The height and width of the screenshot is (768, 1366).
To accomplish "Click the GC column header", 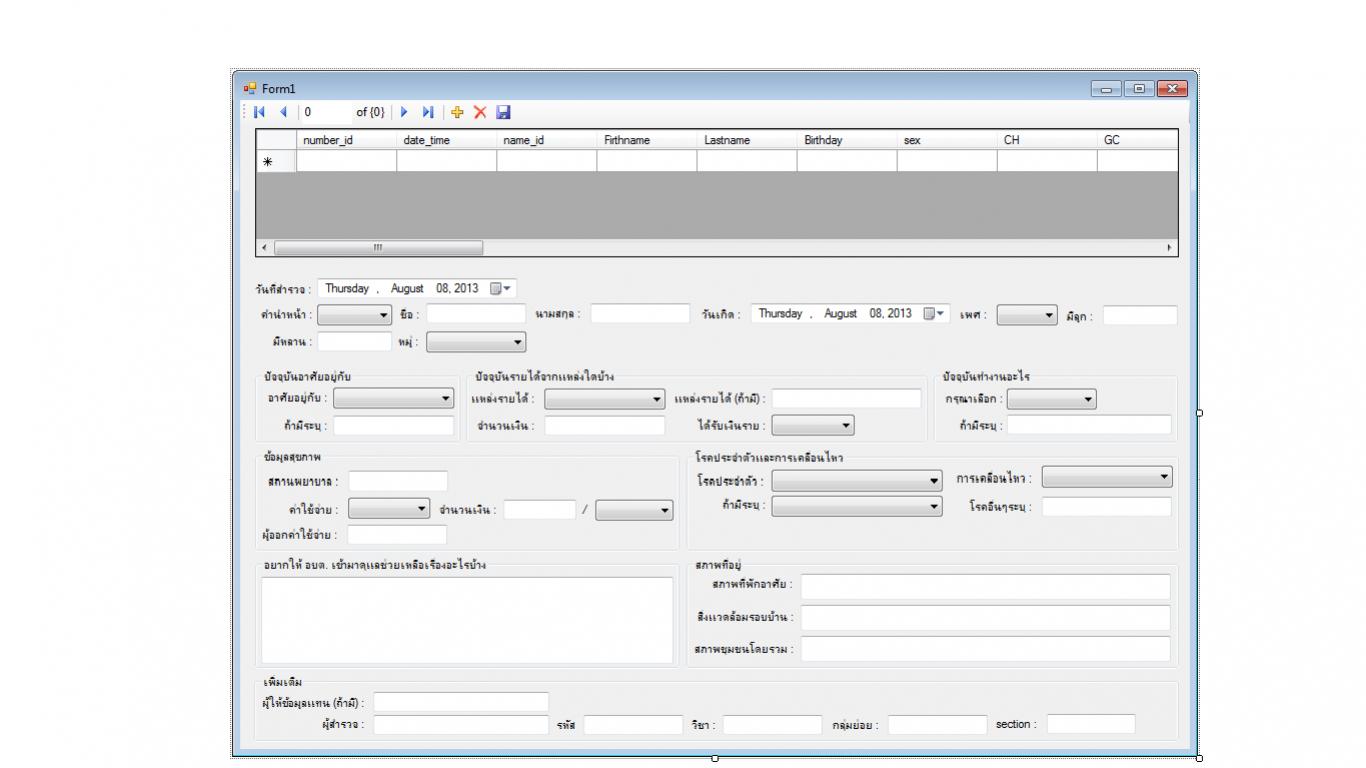I will pos(1137,140).
